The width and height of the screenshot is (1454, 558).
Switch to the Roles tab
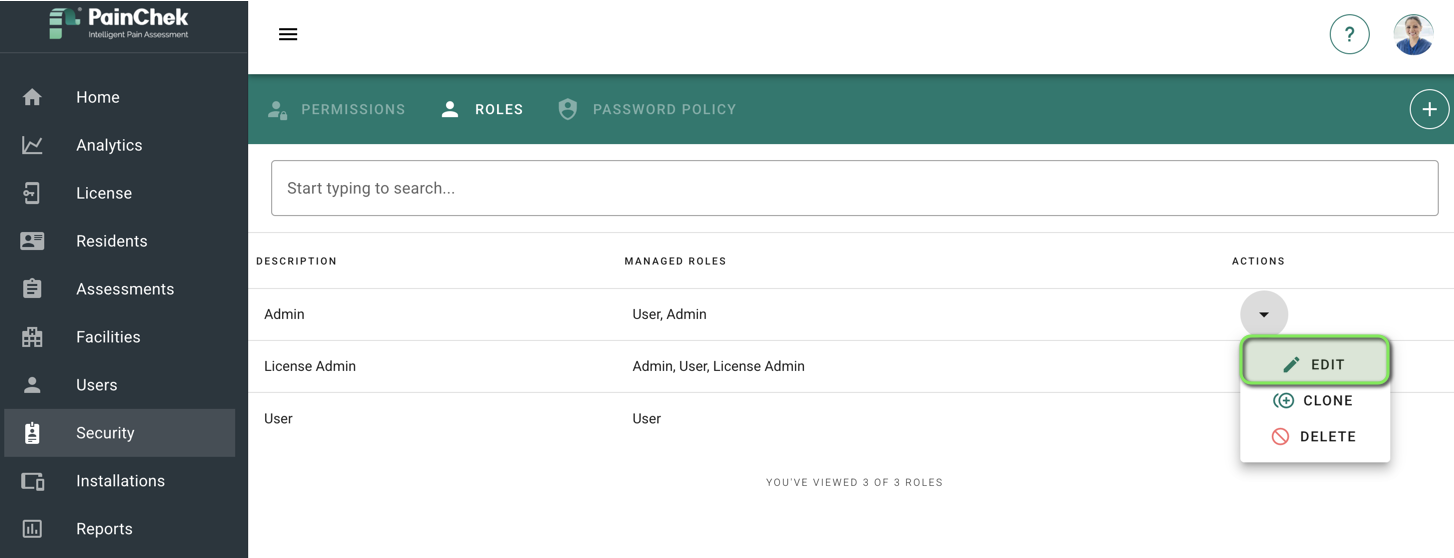[482, 110]
